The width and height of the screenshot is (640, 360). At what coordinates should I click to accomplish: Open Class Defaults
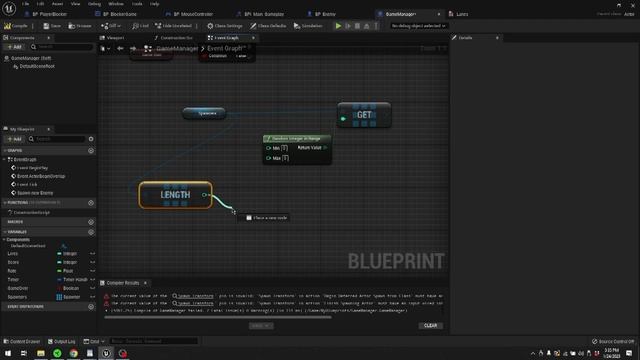tap(268, 26)
